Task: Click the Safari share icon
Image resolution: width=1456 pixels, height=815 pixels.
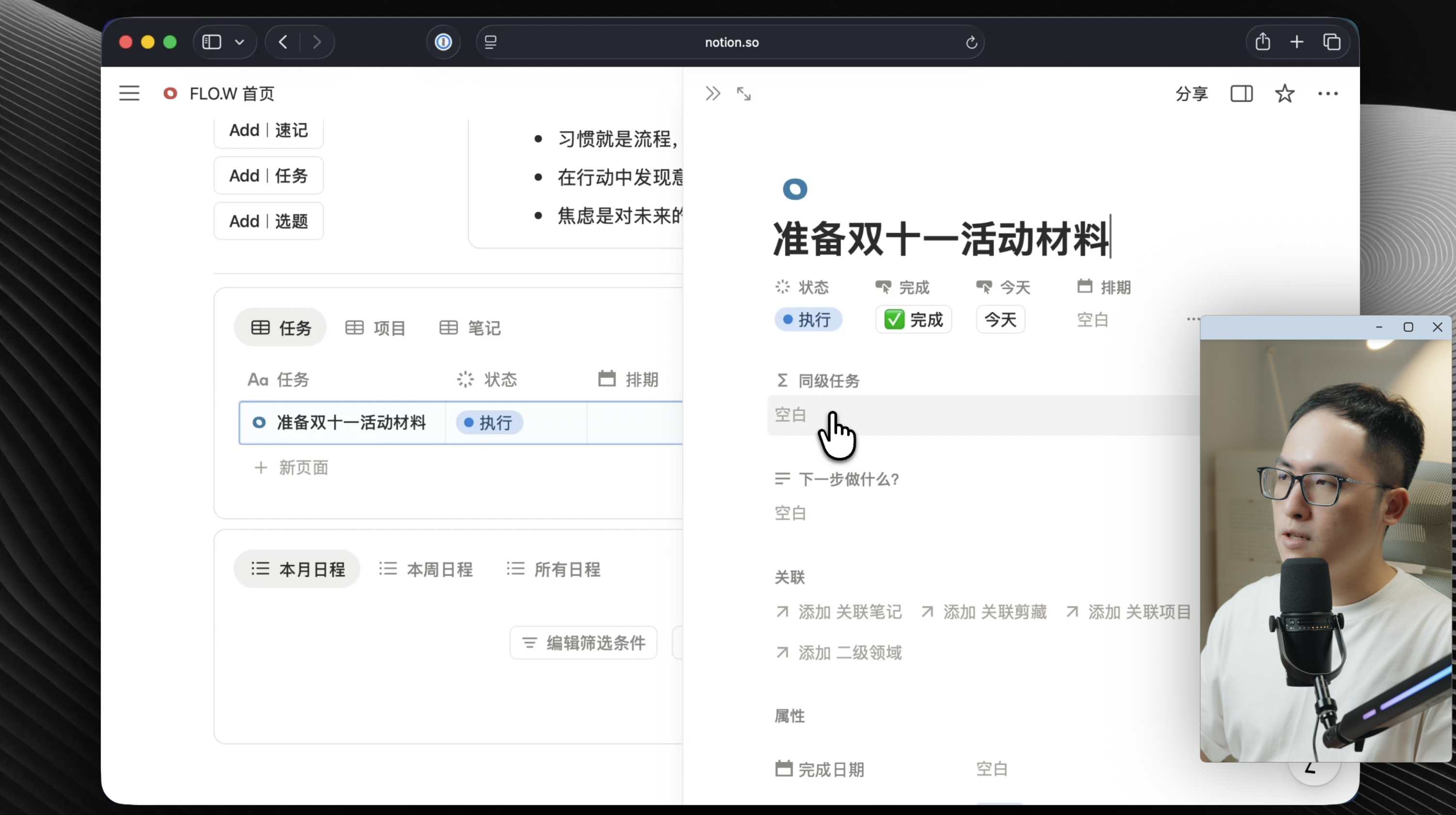Action: (1263, 42)
